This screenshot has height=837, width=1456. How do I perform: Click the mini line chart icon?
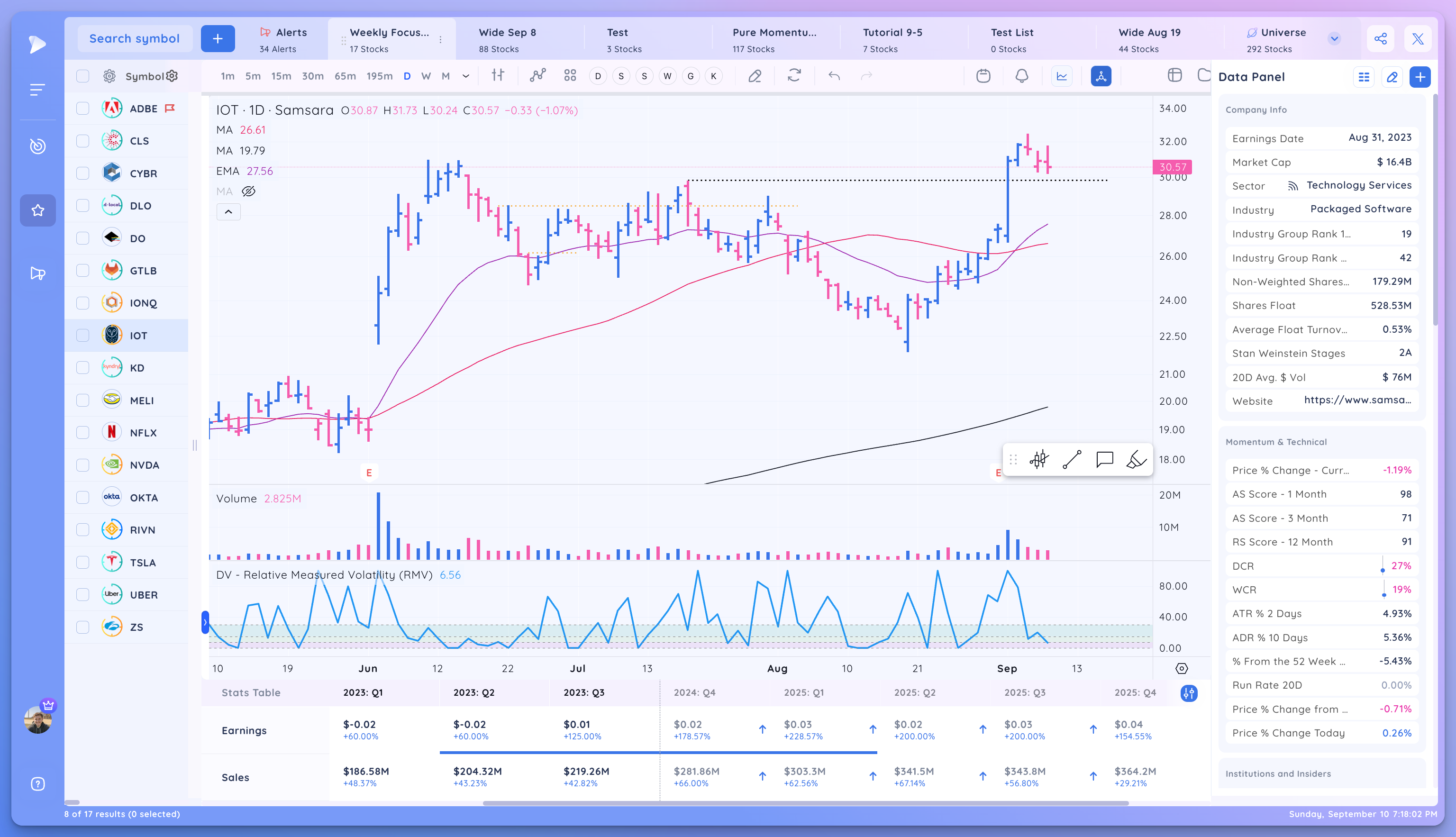click(1062, 76)
